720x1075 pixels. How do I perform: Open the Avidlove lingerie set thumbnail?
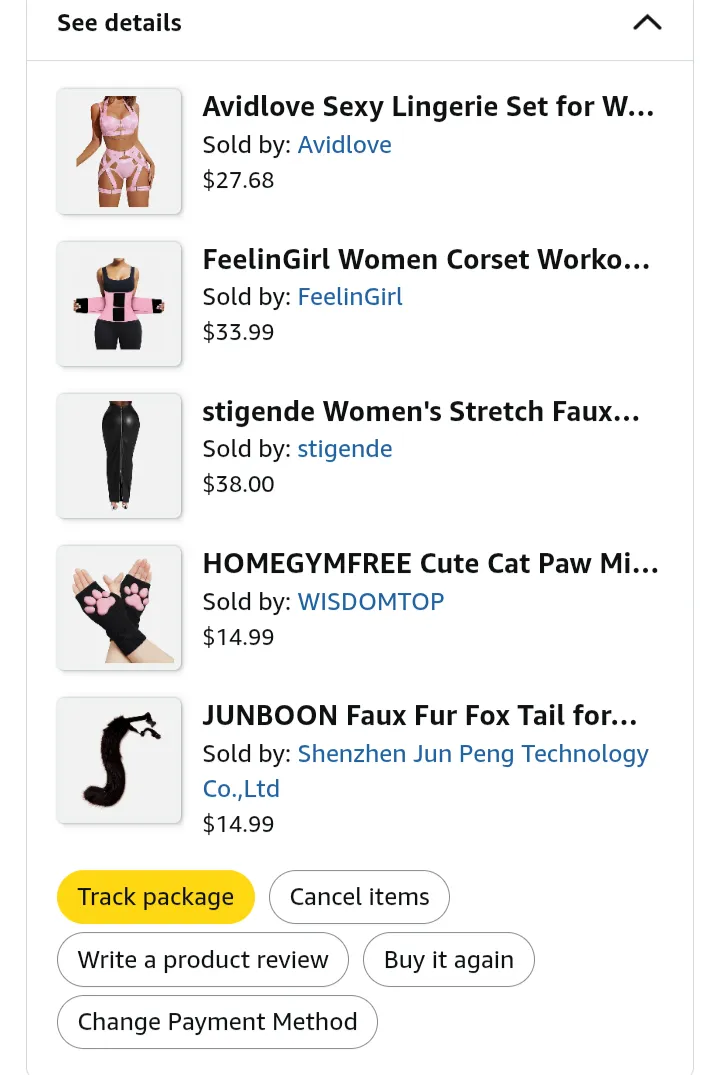(x=119, y=151)
